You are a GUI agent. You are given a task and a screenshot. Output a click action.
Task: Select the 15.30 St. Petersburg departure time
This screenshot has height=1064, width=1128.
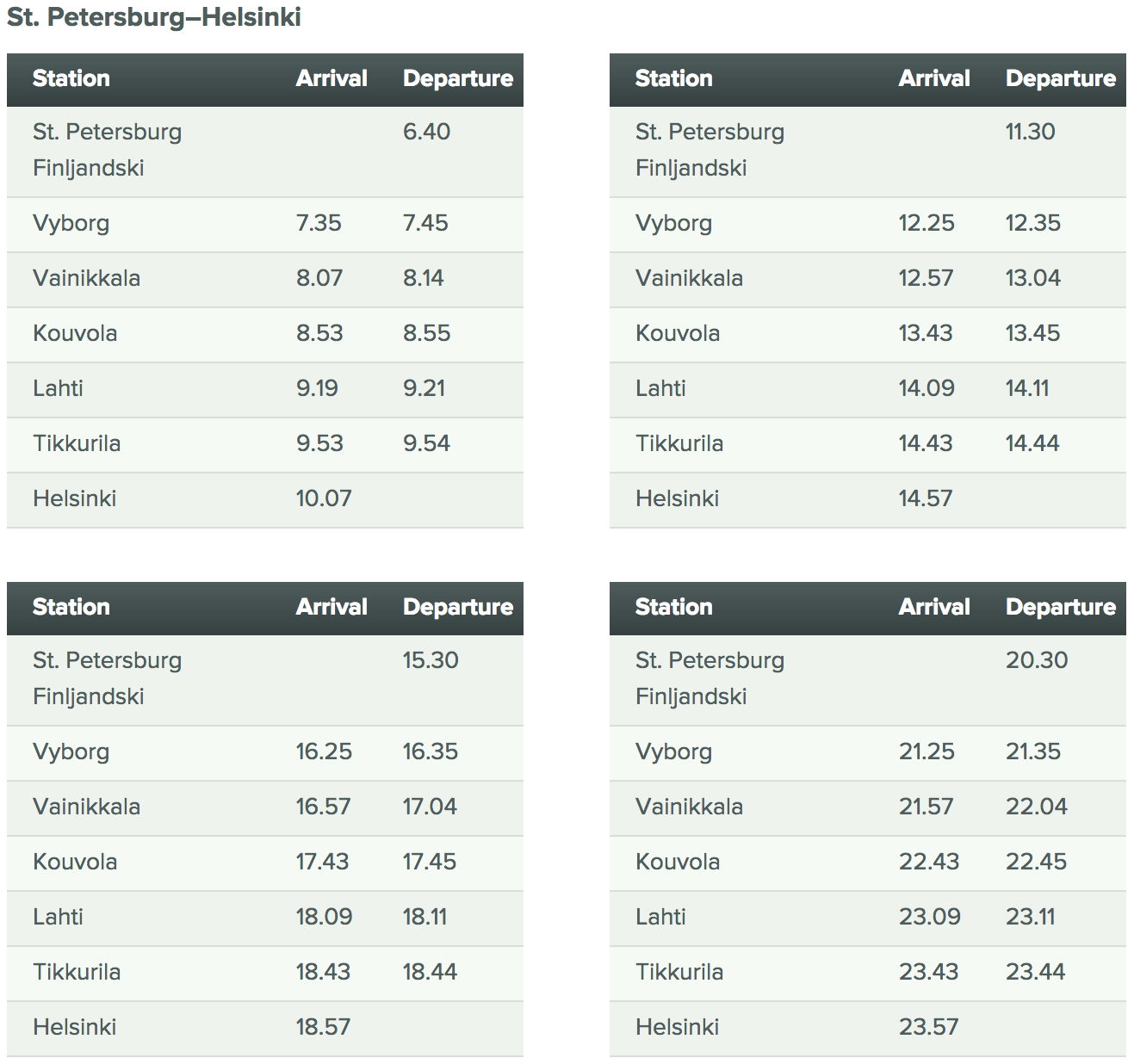[431, 660]
